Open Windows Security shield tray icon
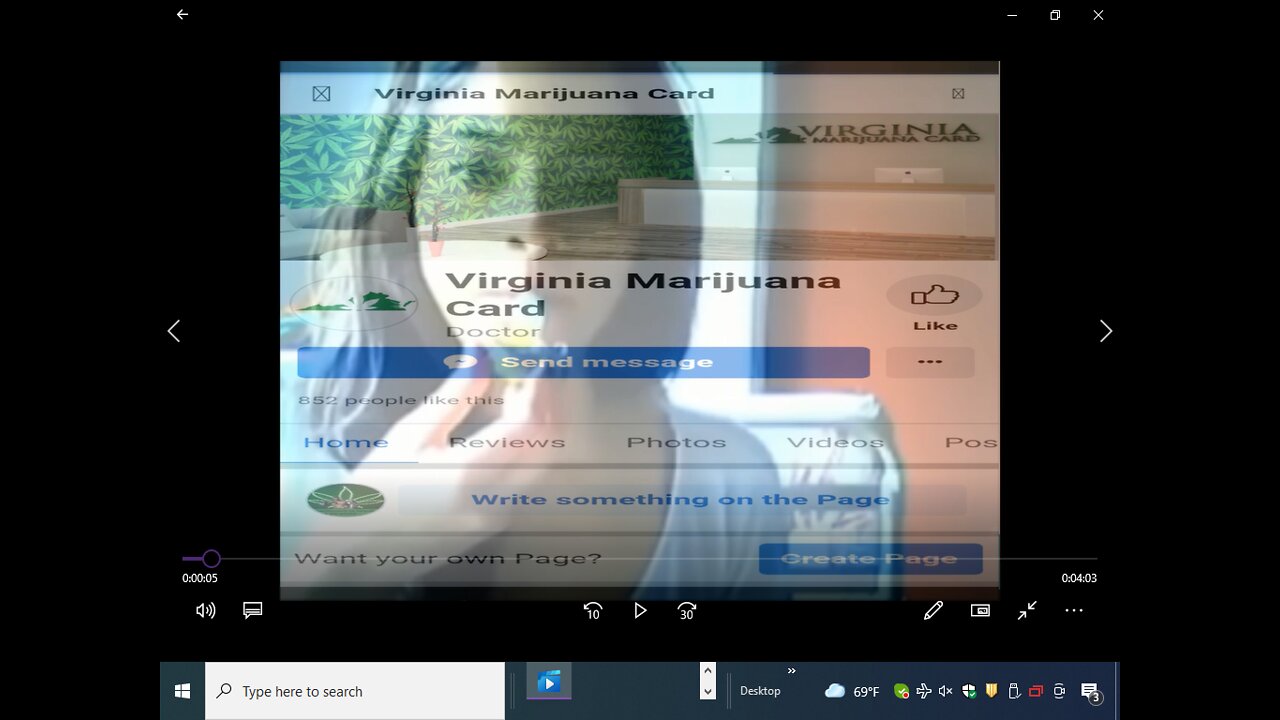1280x720 pixels. pyautogui.click(x=969, y=691)
